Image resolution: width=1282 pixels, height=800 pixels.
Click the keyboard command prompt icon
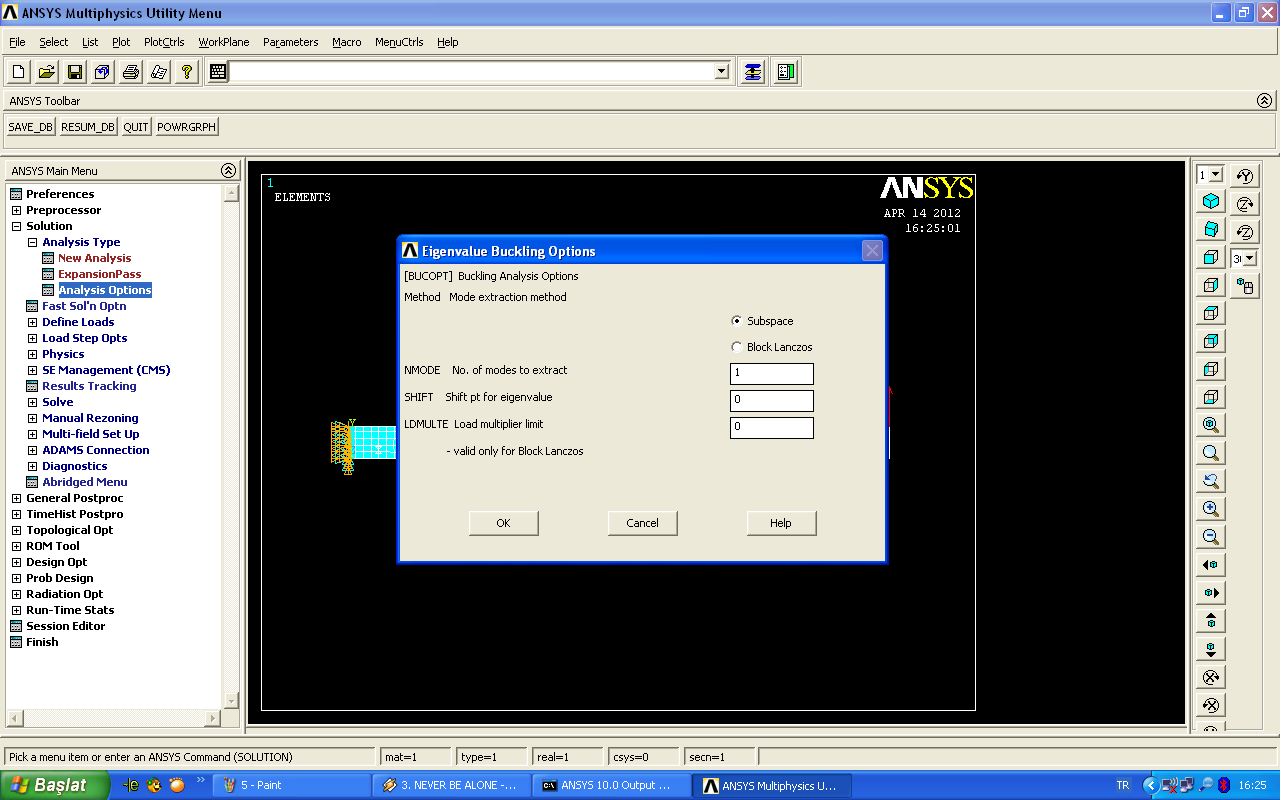coord(218,72)
